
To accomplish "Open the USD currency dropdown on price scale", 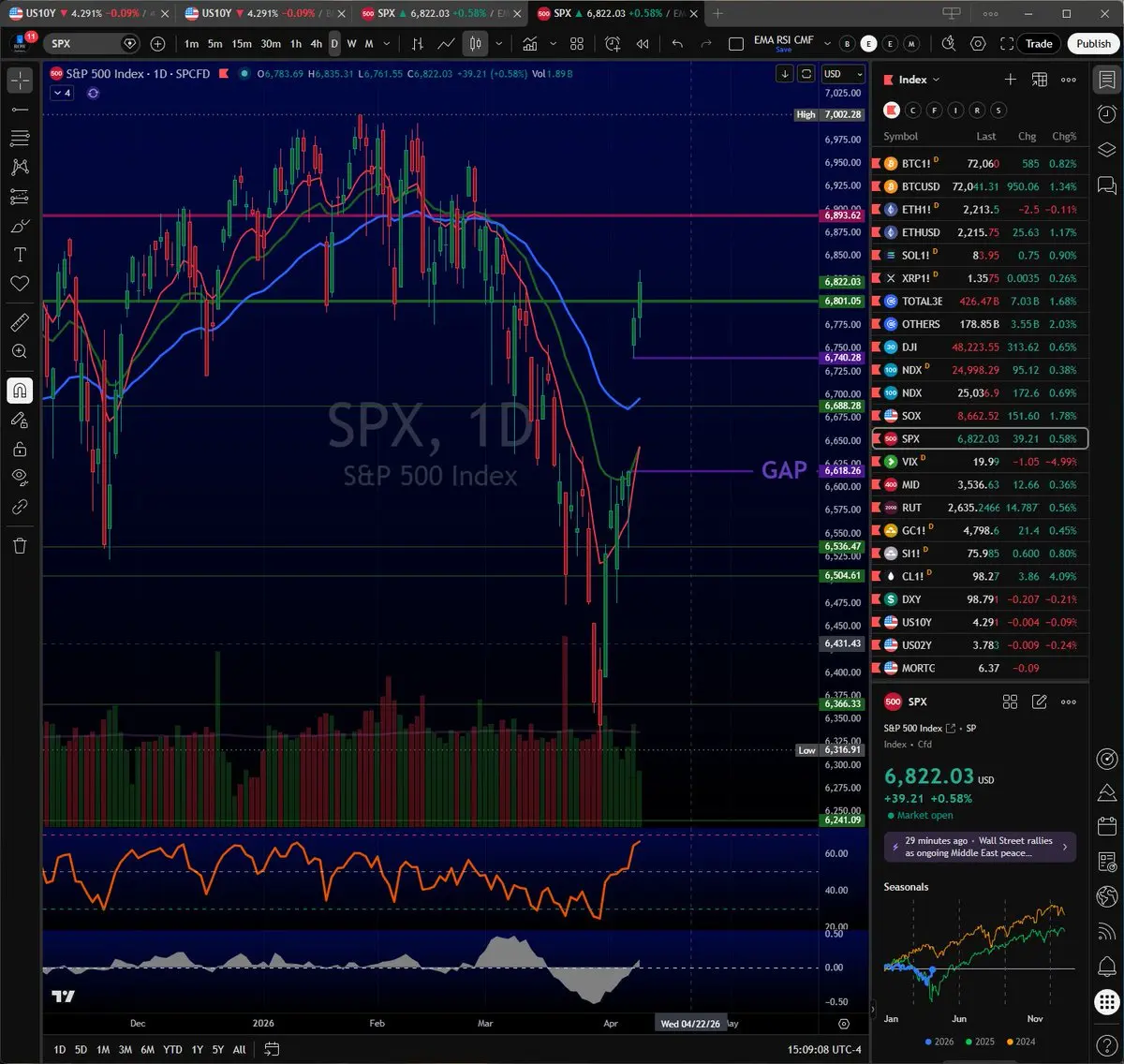I will [843, 74].
